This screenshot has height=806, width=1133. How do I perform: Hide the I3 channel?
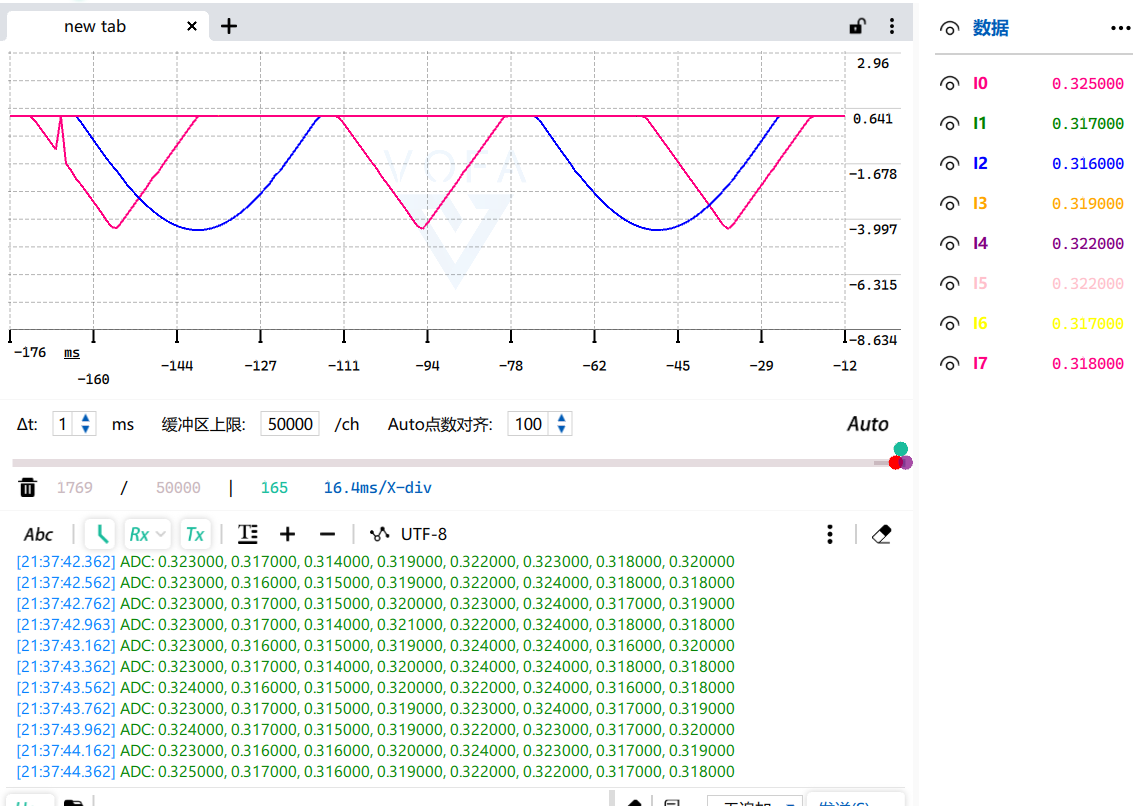(949, 204)
